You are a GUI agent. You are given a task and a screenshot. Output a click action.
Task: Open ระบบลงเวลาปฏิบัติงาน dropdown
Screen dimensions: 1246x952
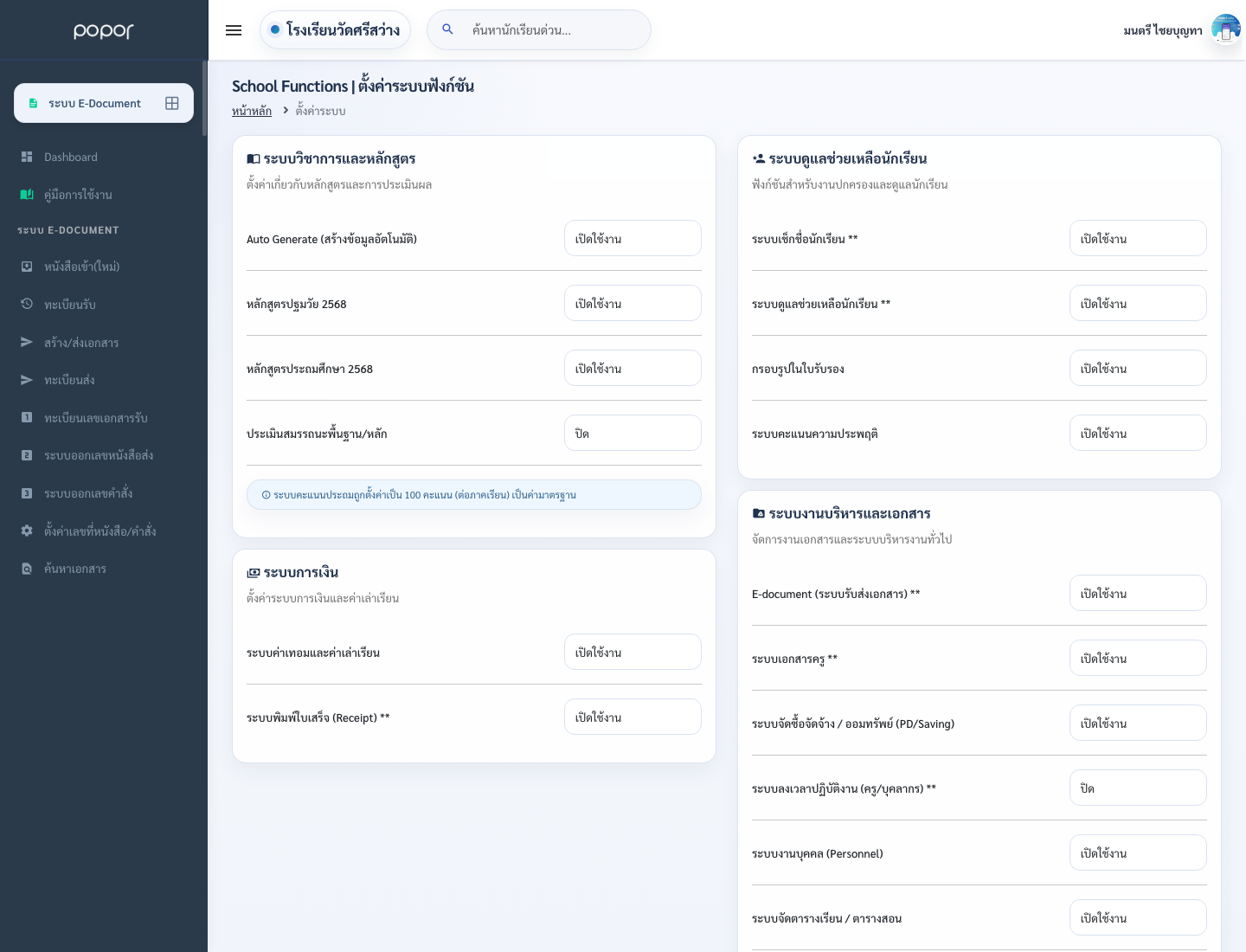[x=1138, y=788]
